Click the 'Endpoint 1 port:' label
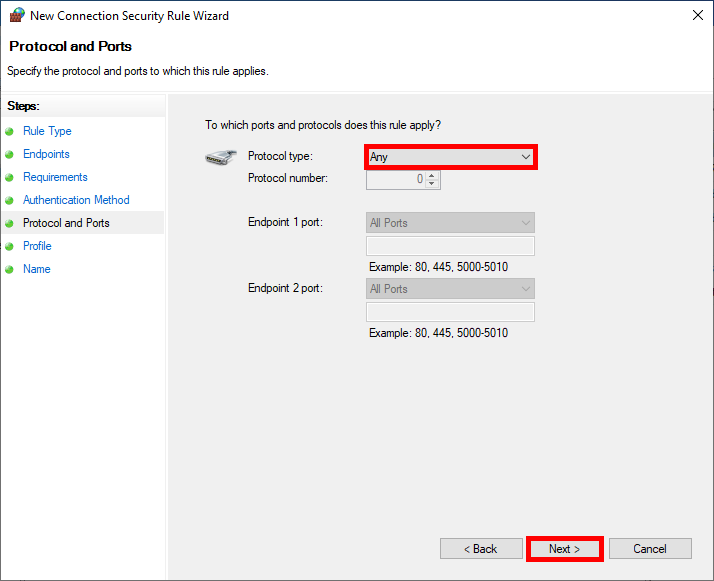The width and height of the screenshot is (714, 581). pyautogui.click(x=285, y=222)
